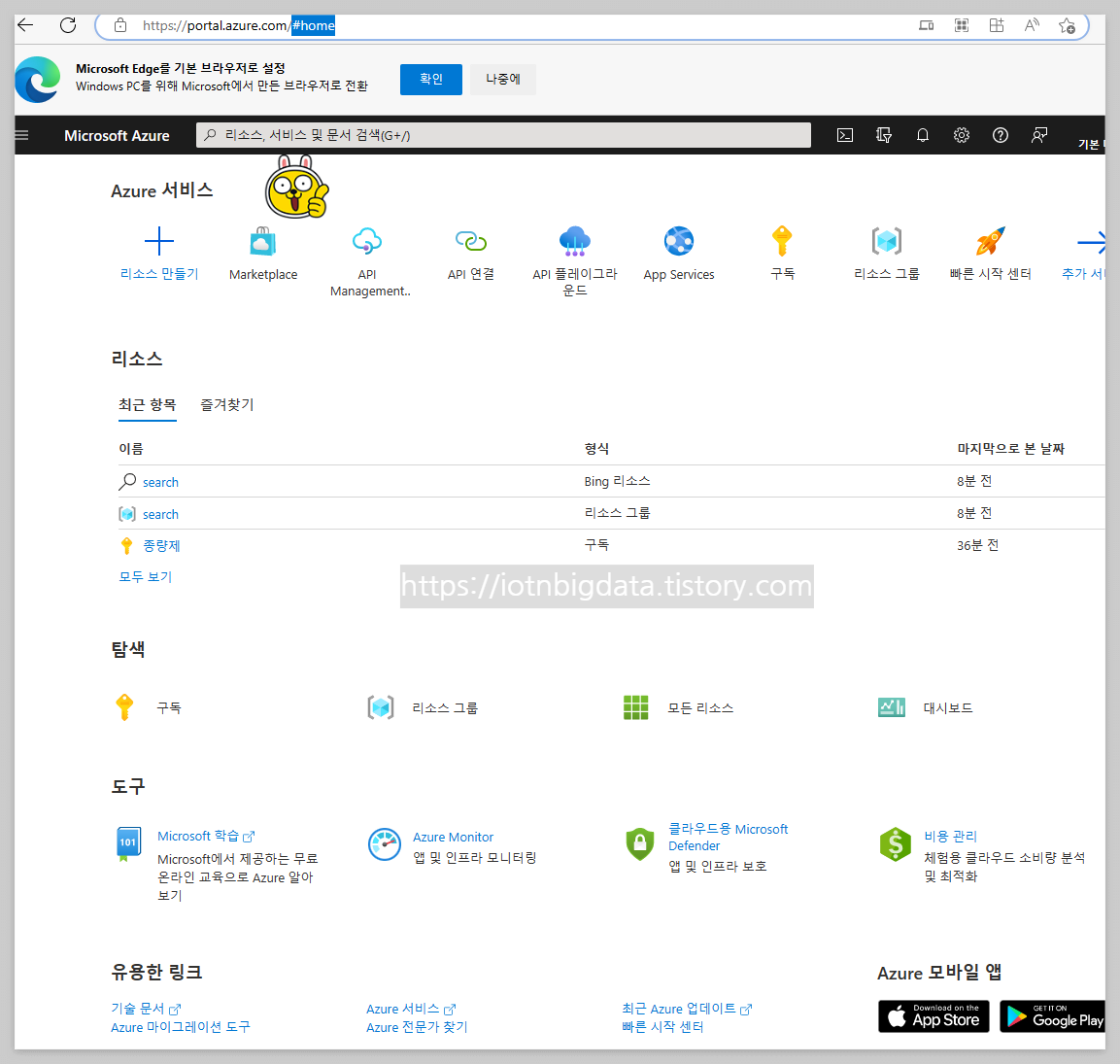
Task: Open 대시보드 chart icon under 탐색
Action: (x=892, y=707)
